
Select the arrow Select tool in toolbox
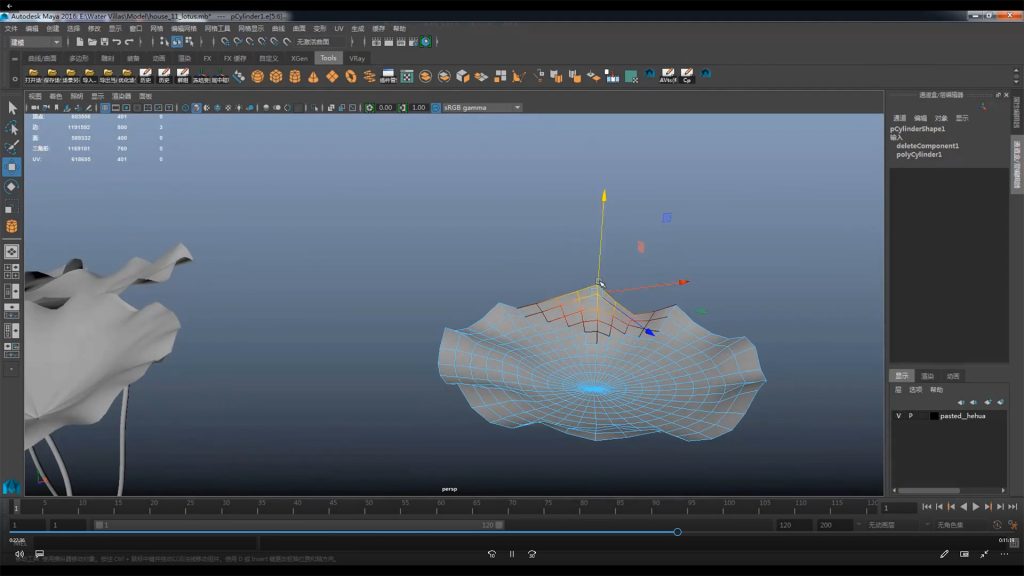coord(12,108)
